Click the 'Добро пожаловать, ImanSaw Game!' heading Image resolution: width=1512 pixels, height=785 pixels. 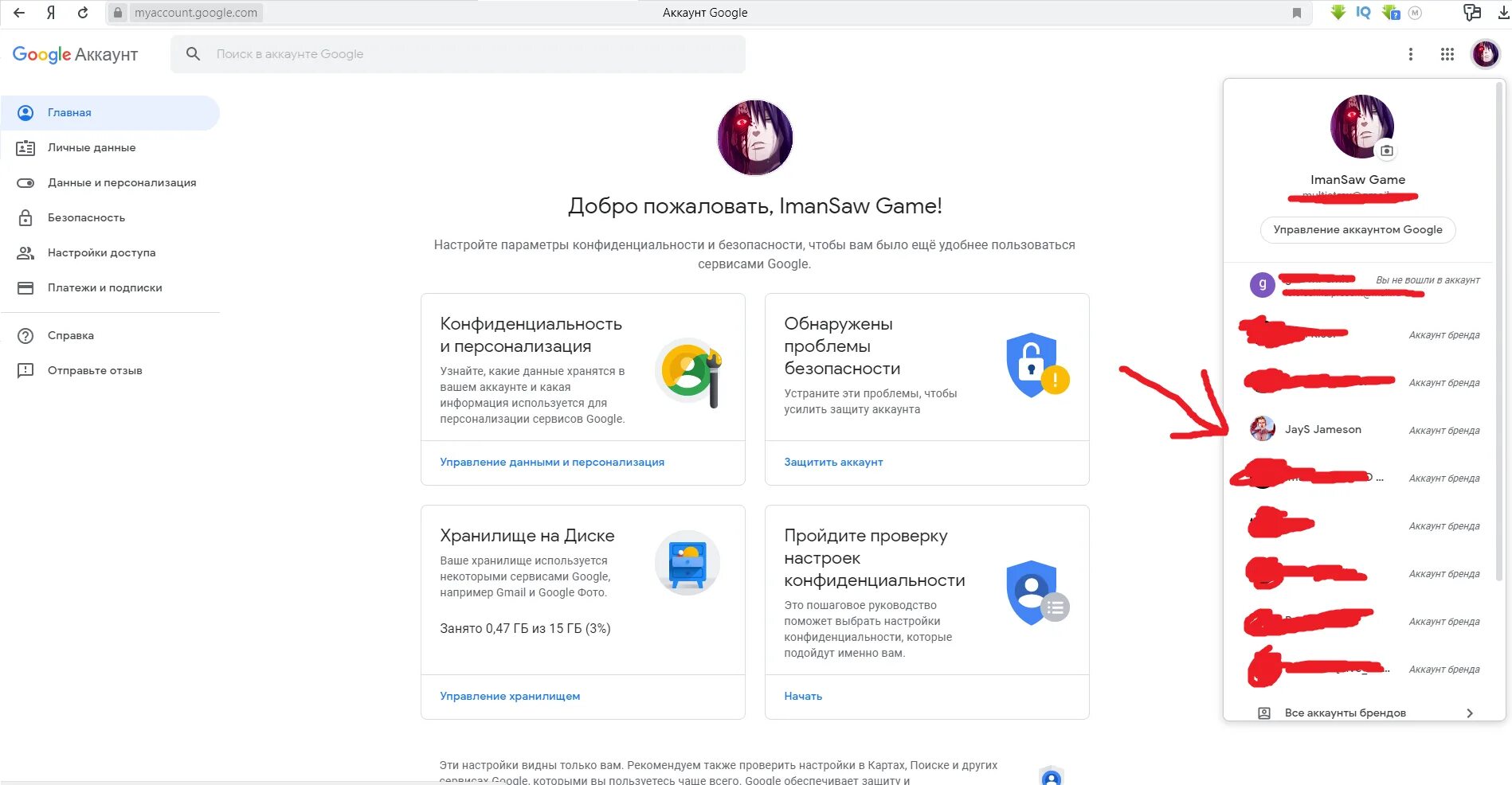coord(755,206)
